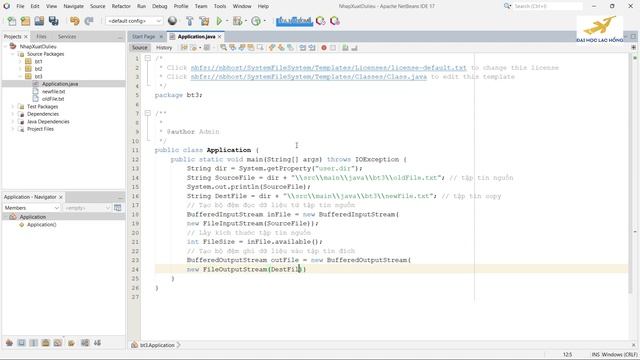
Task: Click the Undo toolbar icon
Action: (75, 21)
